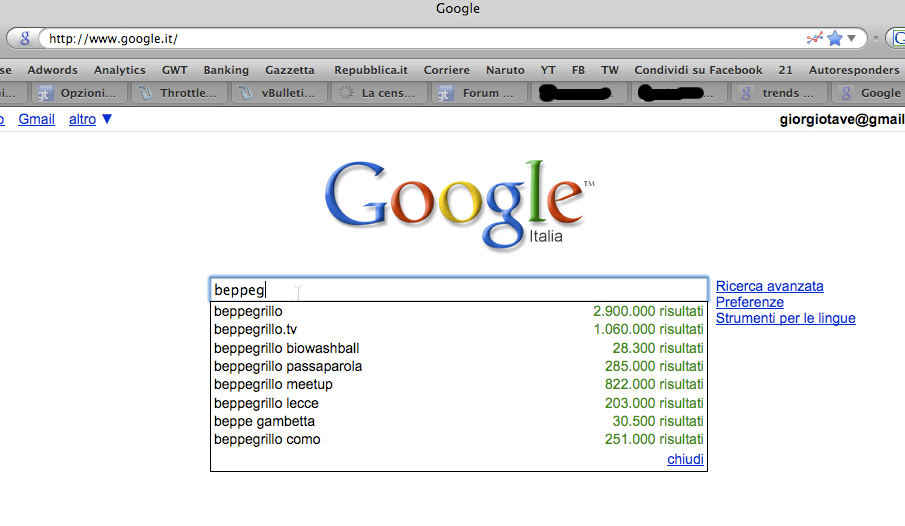Click the search box containing beppeg
Screen dimensions: 905x526
pos(459,289)
